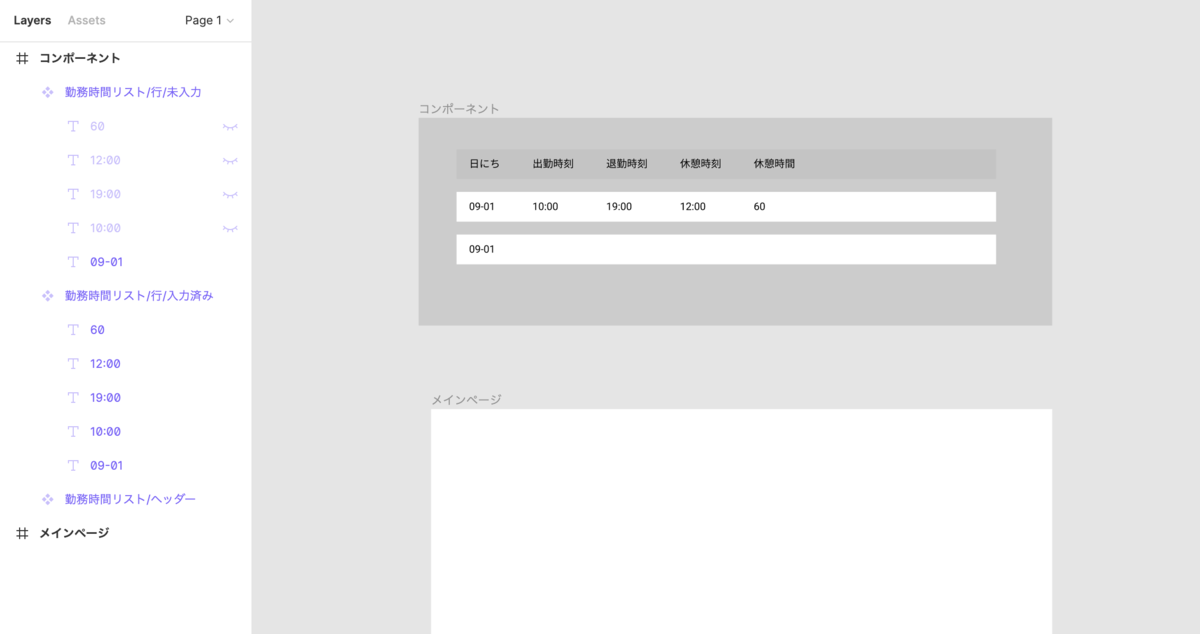Viewport: 1200px width, 634px height.
Task: Click the text layer icon beside 12:00 in 入力済み
Action: [72, 363]
